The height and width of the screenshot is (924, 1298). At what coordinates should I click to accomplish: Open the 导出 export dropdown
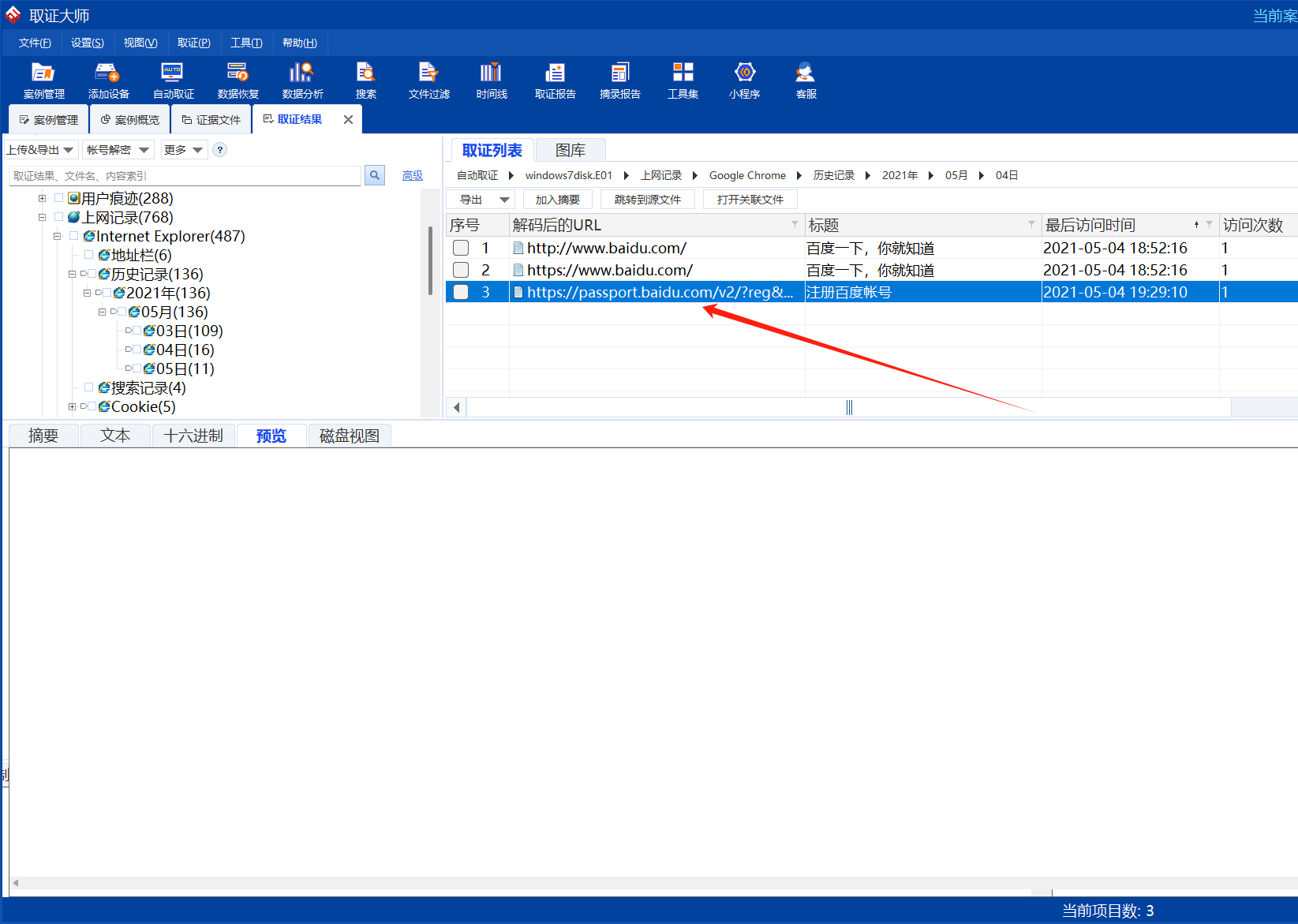tap(481, 200)
